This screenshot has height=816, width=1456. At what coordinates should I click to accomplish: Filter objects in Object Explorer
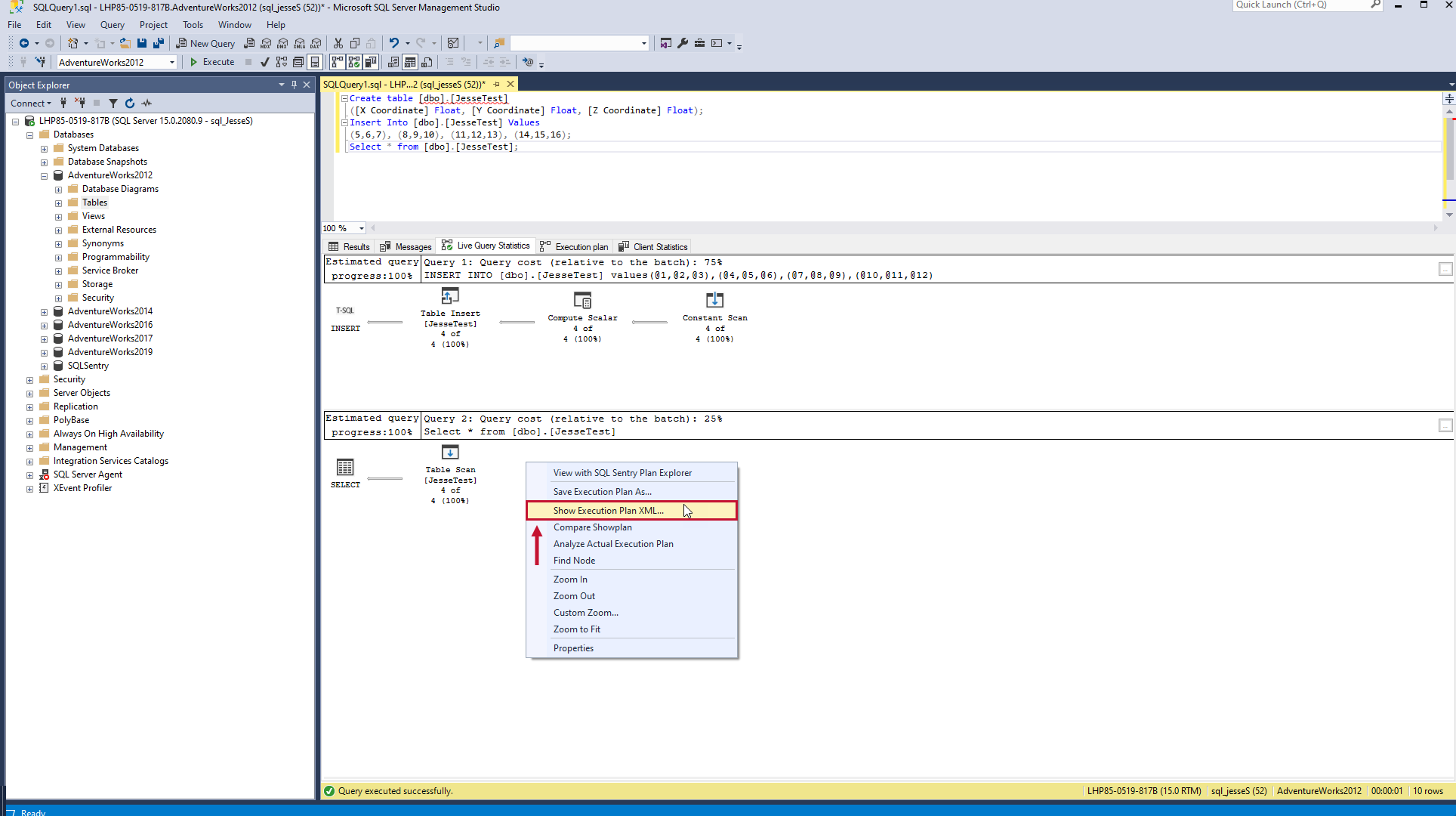(113, 103)
